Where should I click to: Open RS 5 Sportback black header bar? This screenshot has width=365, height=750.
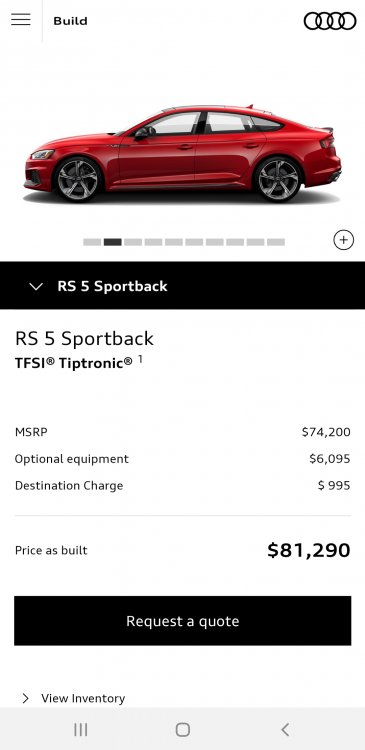coord(182,286)
